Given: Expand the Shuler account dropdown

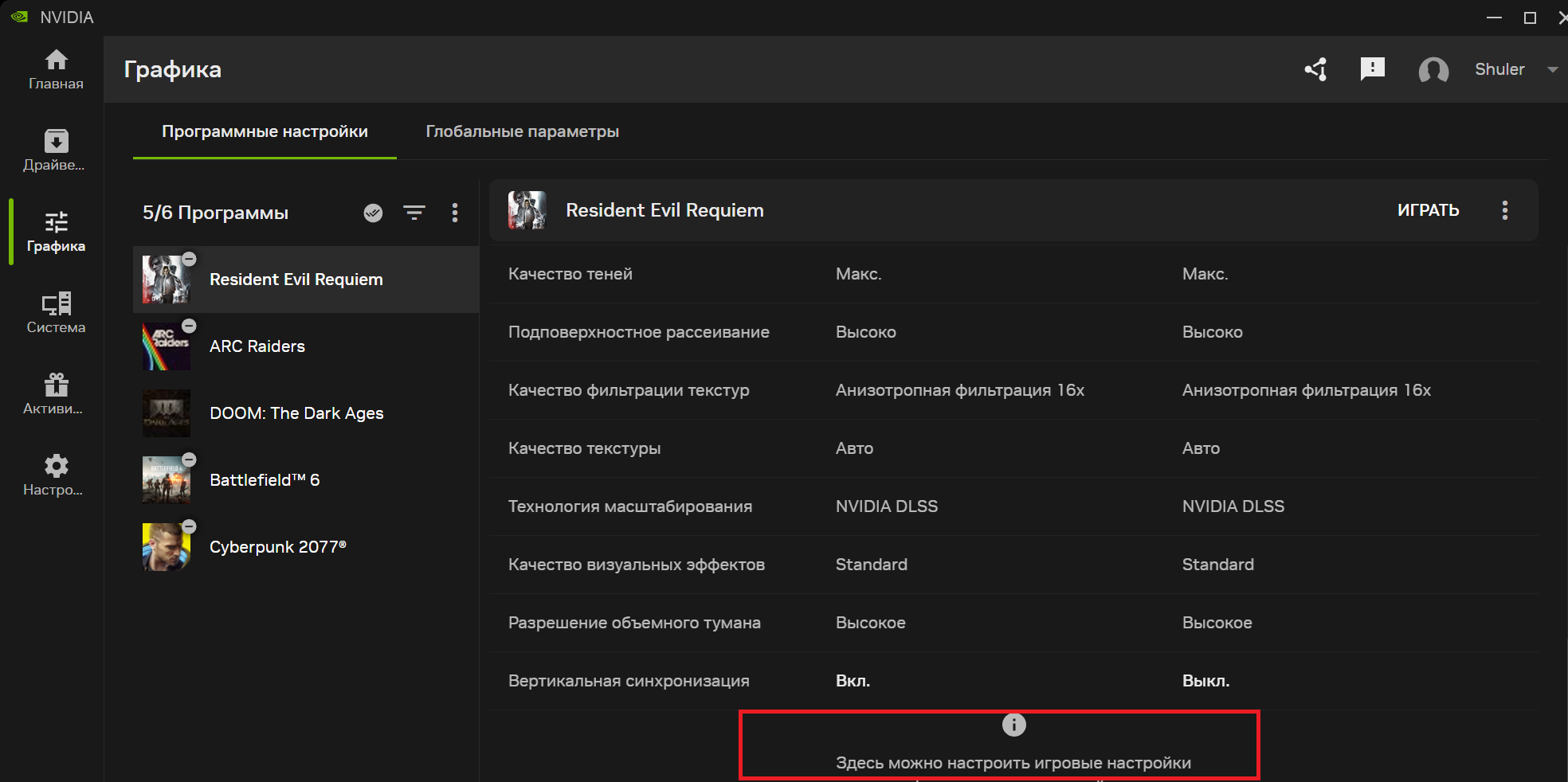Looking at the screenshot, I should pos(1552,69).
